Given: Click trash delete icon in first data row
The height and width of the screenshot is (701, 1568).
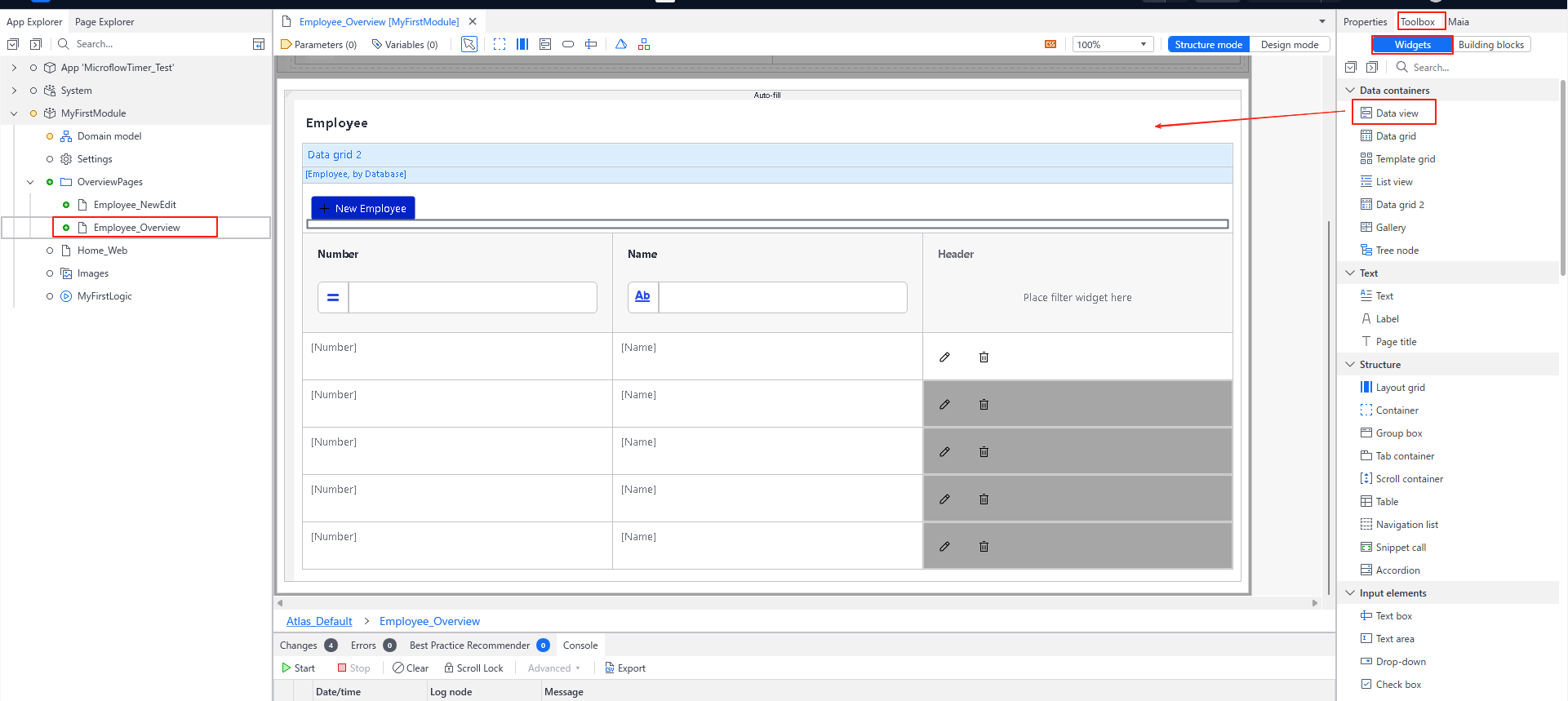Looking at the screenshot, I should [x=984, y=357].
